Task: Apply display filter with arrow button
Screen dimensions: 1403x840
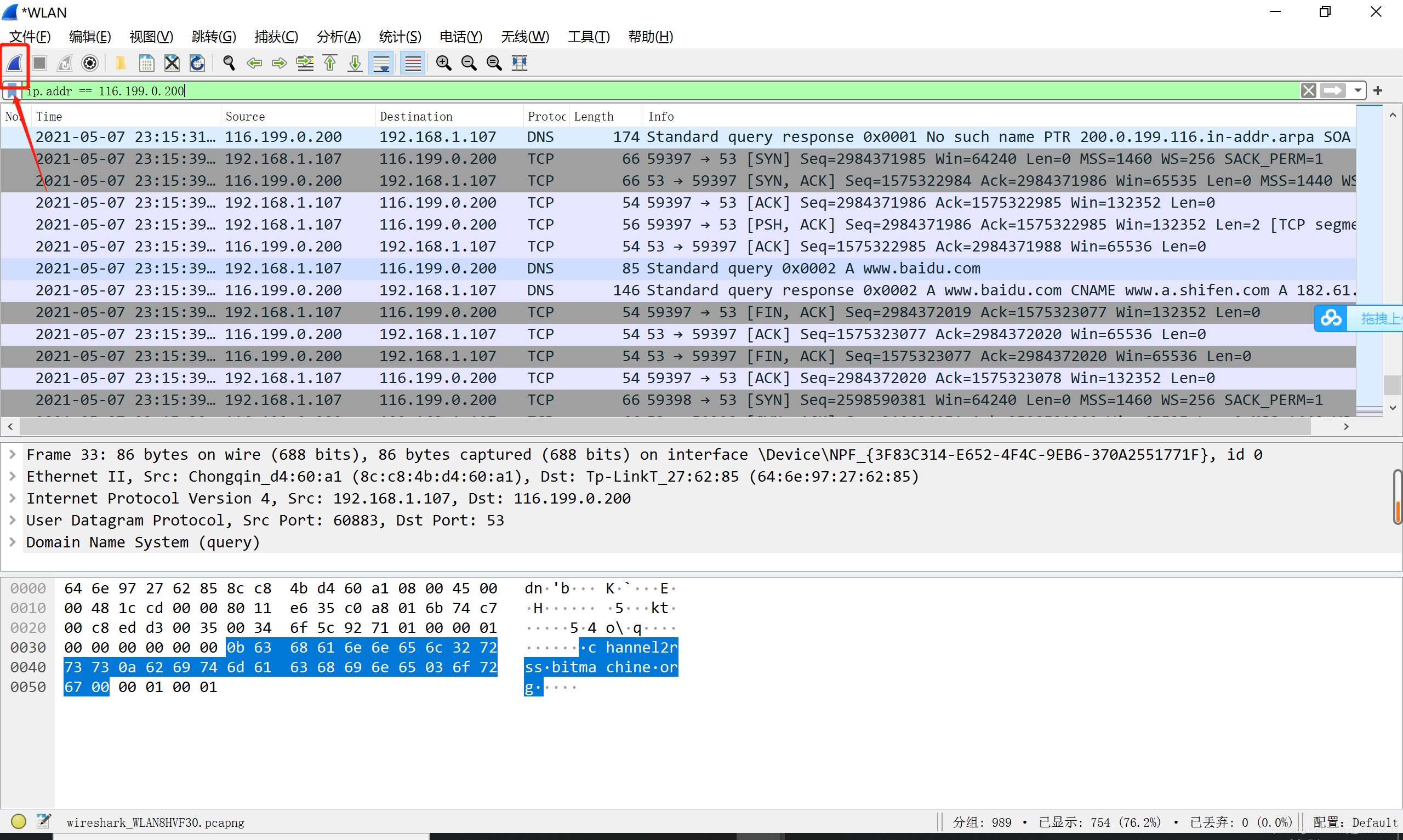Action: [x=1332, y=90]
